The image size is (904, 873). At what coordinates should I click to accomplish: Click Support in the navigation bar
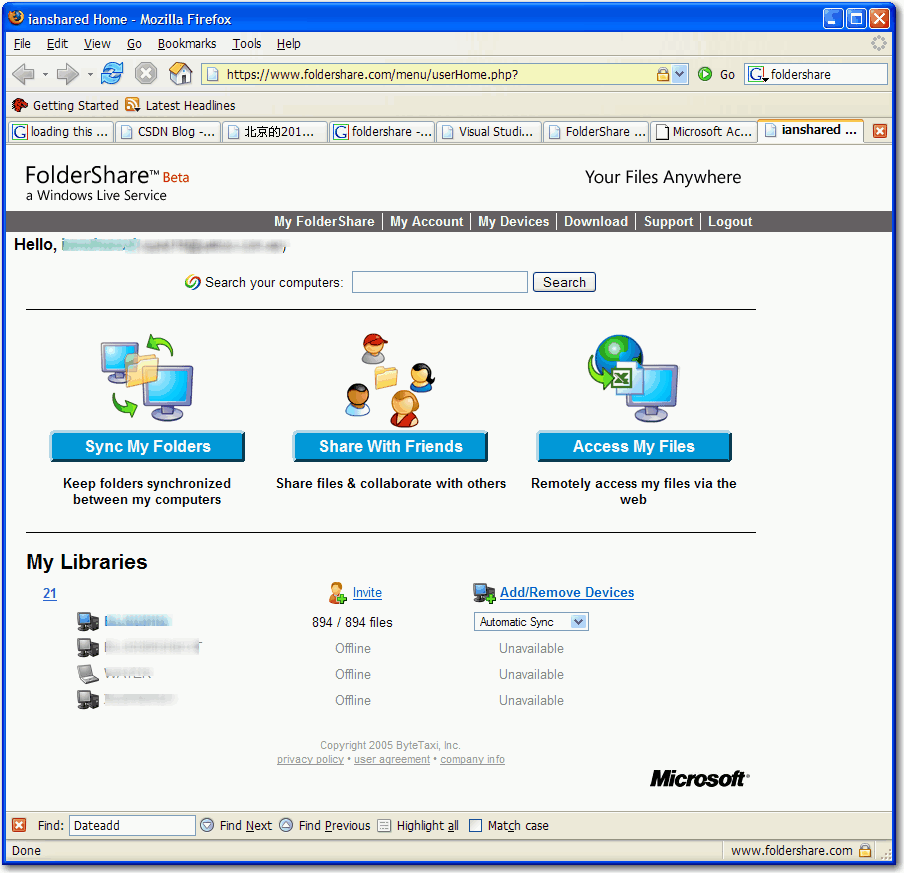point(668,221)
